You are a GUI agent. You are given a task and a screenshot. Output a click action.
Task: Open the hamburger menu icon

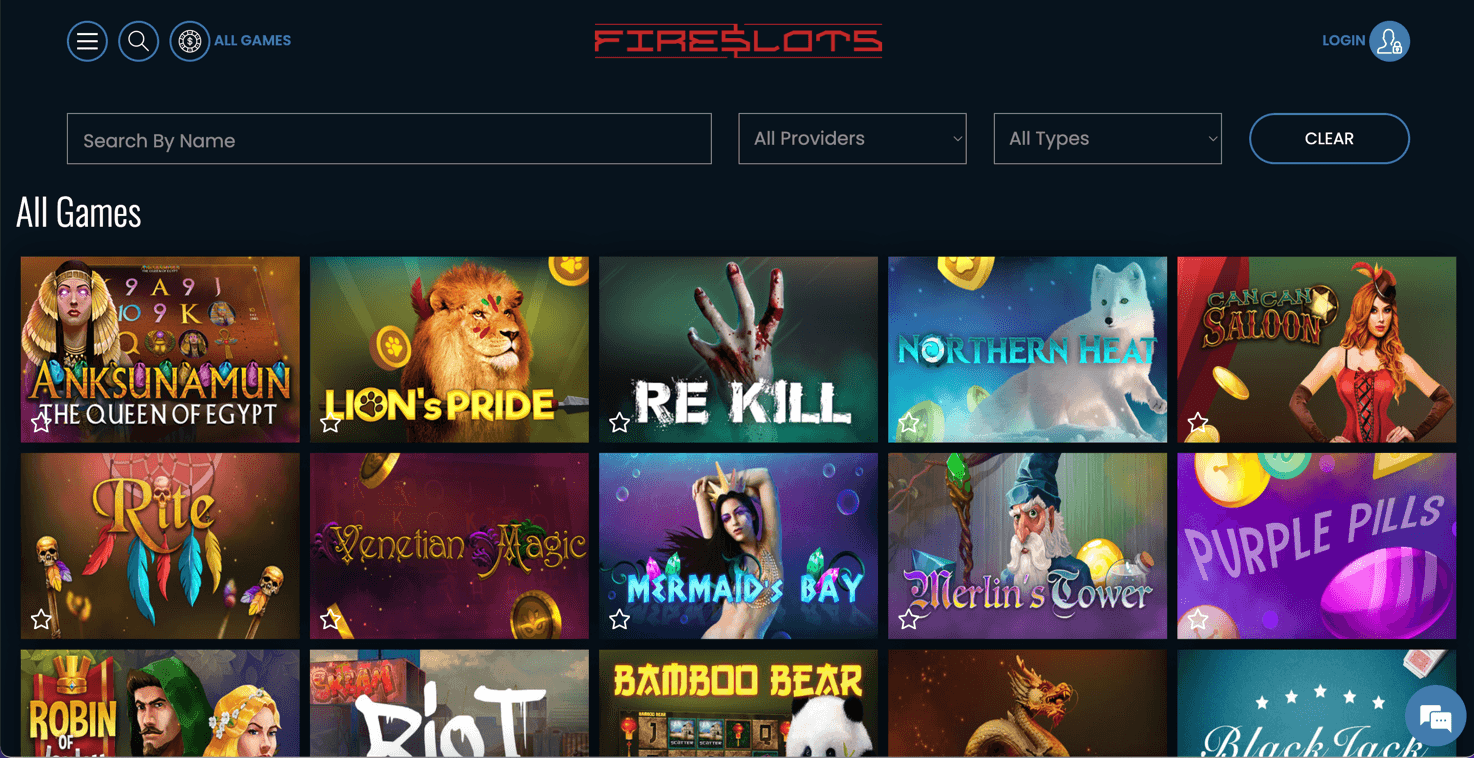tap(87, 41)
